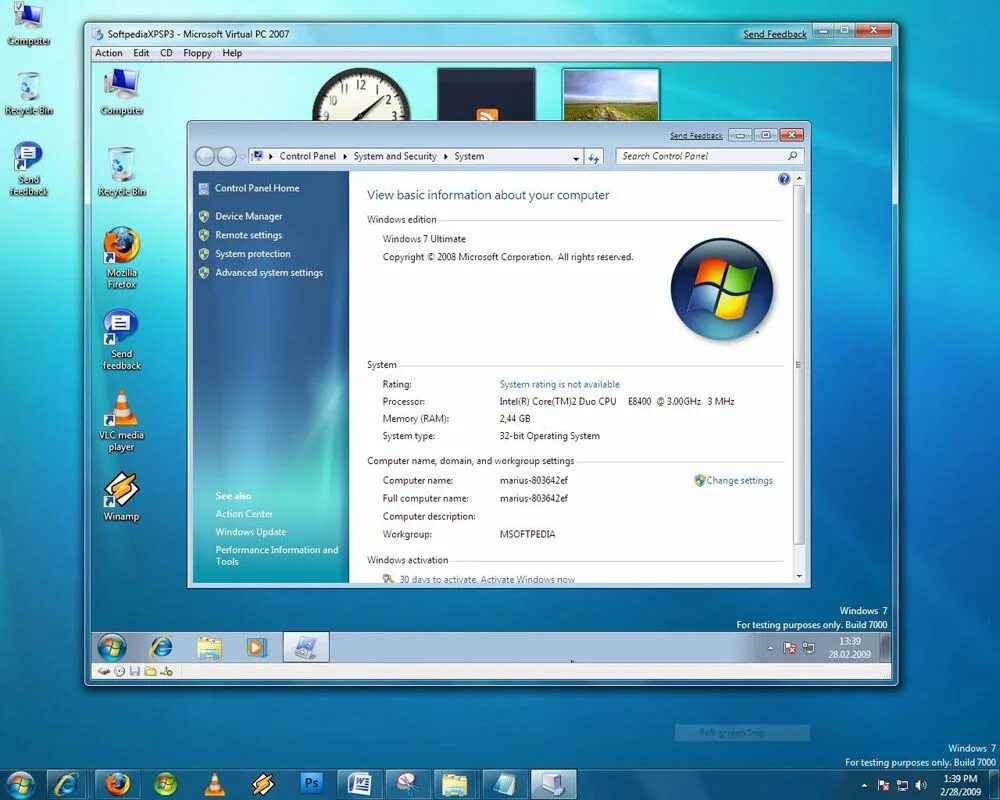Show hidden icons in guest tray
The height and width of the screenshot is (800, 1000).
pyautogui.click(x=770, y=648)
